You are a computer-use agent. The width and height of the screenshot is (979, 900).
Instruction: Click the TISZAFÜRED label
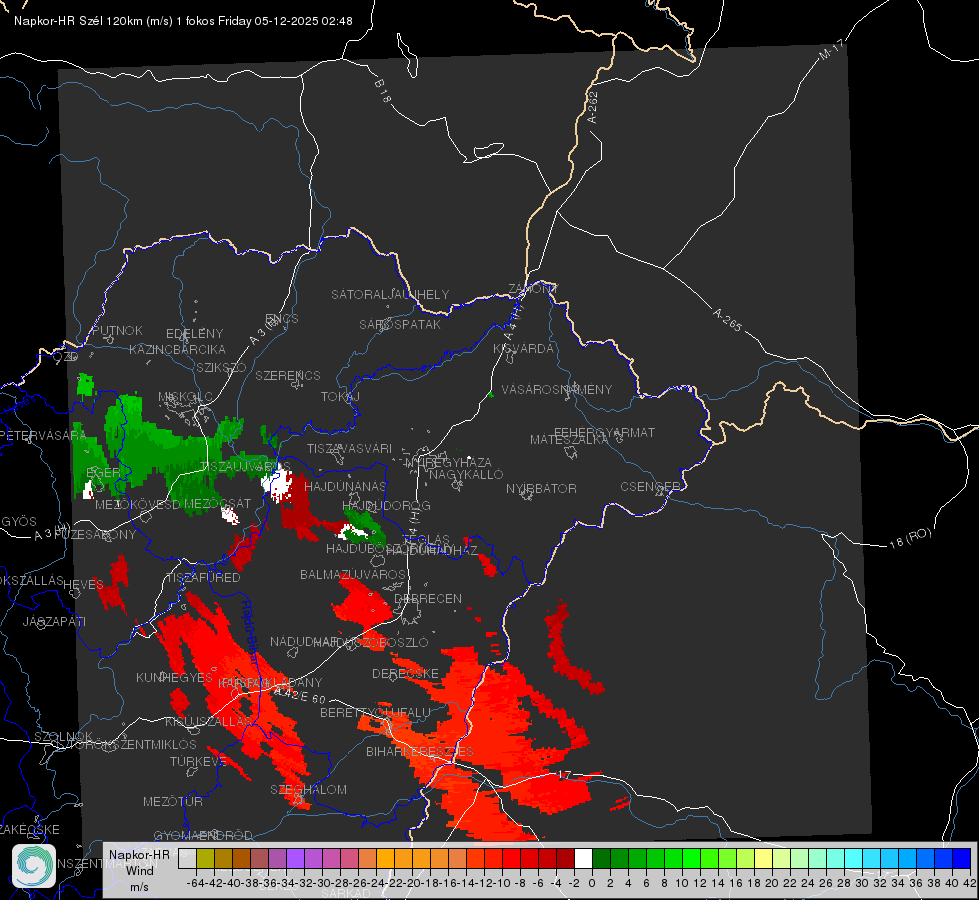tap(203, 578)
